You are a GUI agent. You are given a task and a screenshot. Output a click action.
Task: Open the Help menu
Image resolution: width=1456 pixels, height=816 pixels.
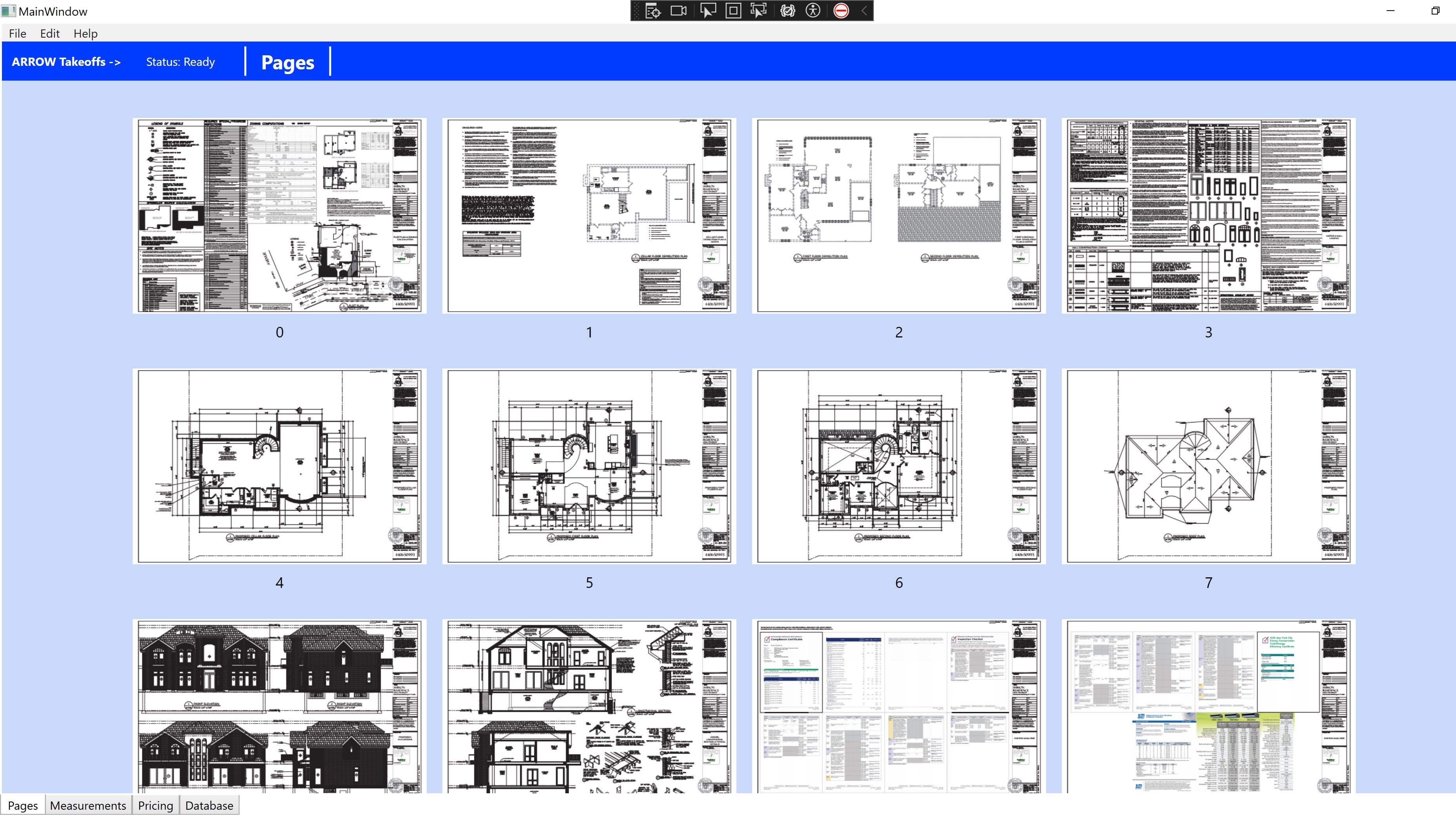pyautogui.click(x=85, y=33)
